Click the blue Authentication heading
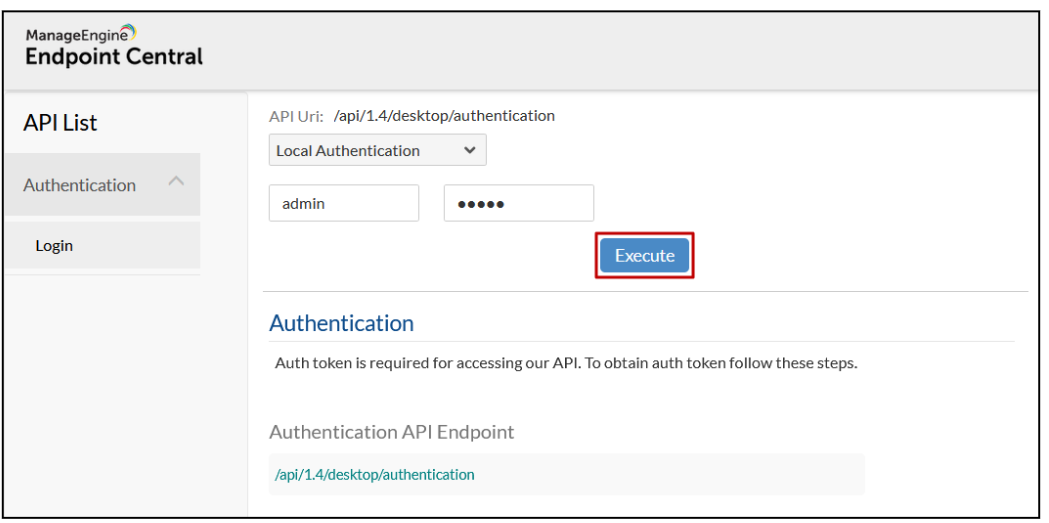 341,323
